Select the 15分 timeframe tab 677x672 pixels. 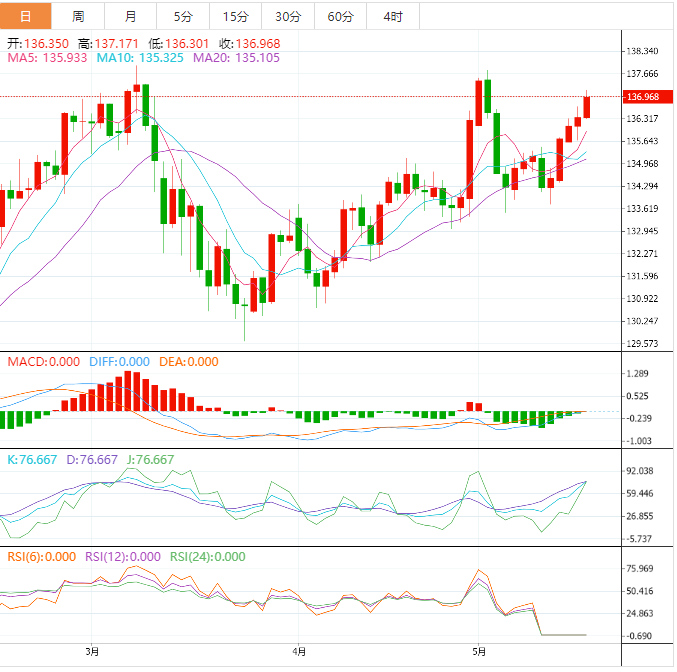[235, 16]
